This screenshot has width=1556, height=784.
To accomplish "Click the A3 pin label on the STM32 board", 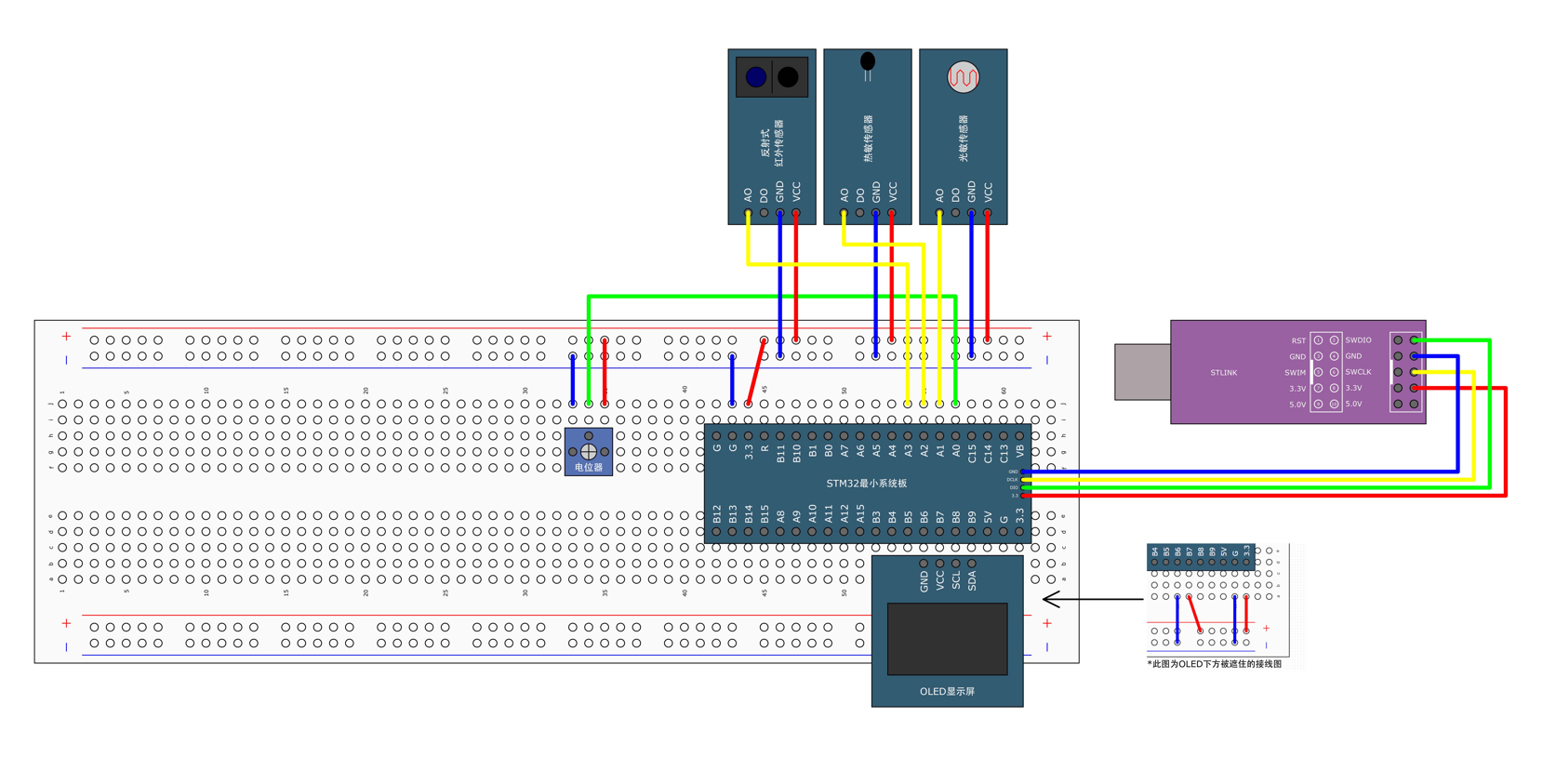I will pos(908,451).
